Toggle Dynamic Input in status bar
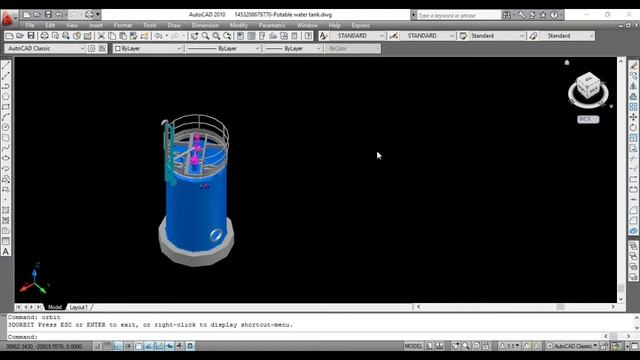The height and width of the screenshot is (360, 640). 169,346
